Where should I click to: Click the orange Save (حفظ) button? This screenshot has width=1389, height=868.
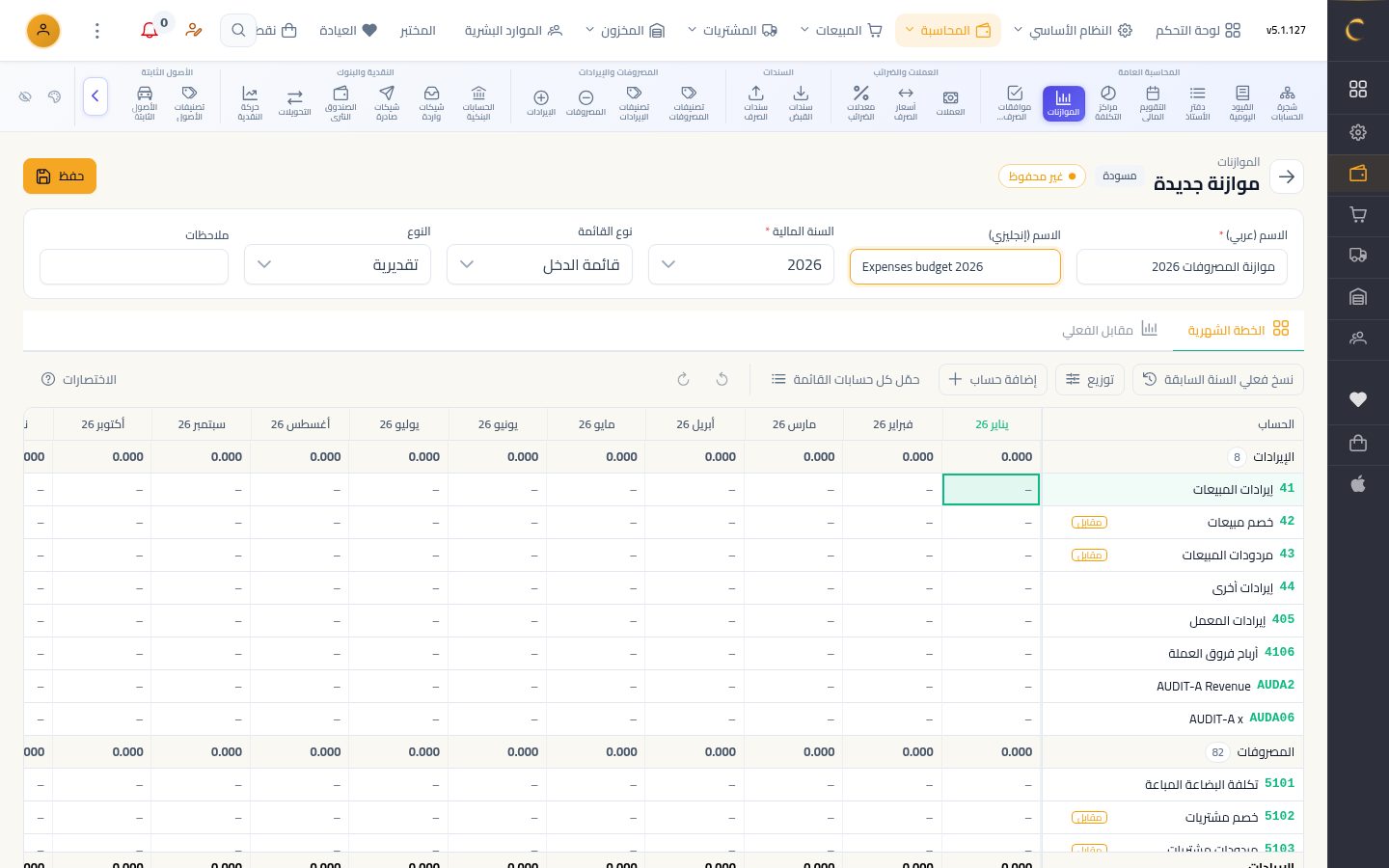coord(60,176)
